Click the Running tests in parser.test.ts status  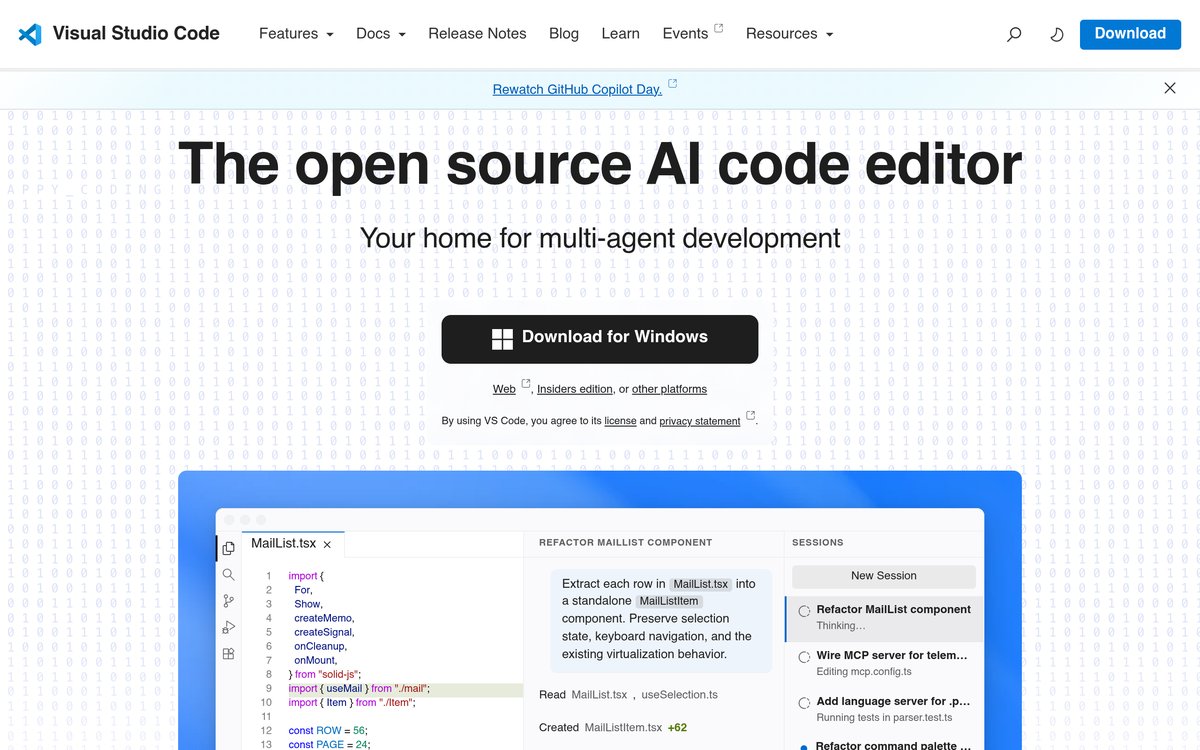click(x=884, y=718)
